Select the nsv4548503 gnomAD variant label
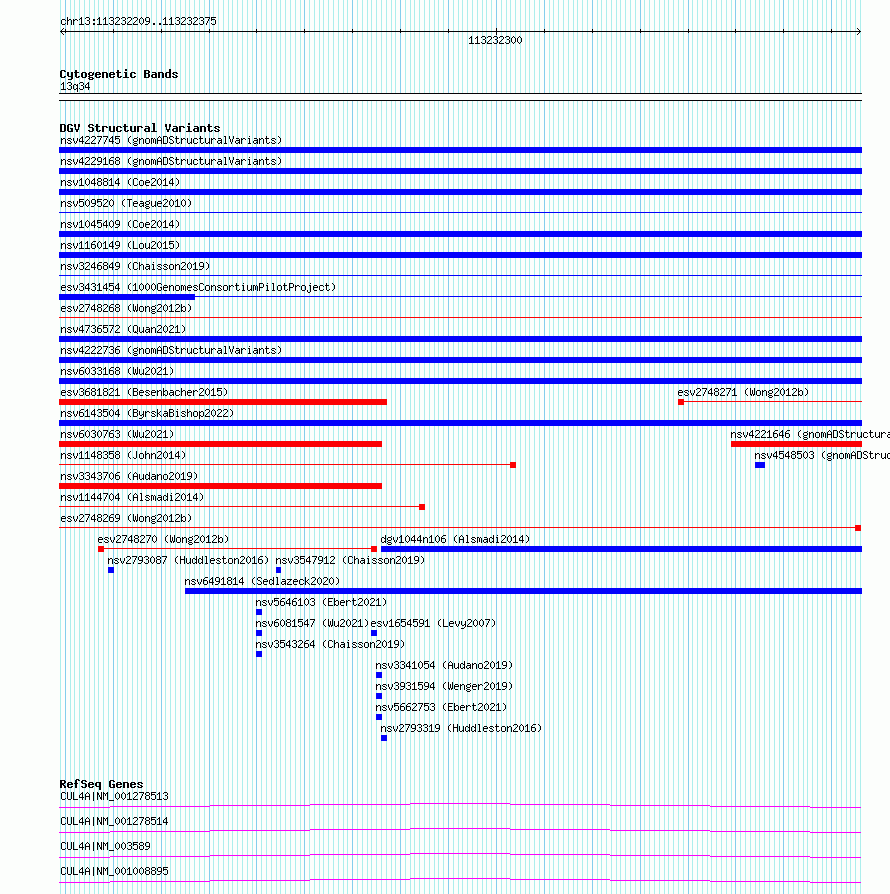The image size is (890, 894). (x=822, y=456)
